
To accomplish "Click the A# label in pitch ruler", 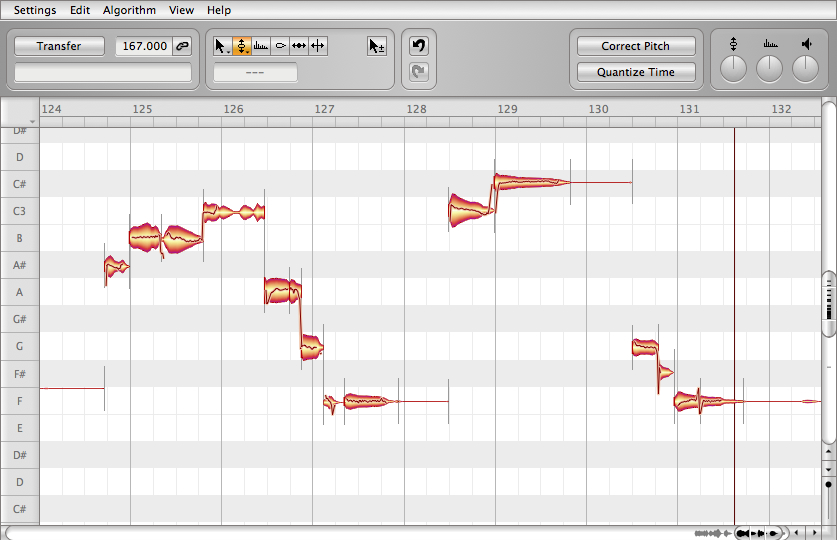I will [19, 265].
